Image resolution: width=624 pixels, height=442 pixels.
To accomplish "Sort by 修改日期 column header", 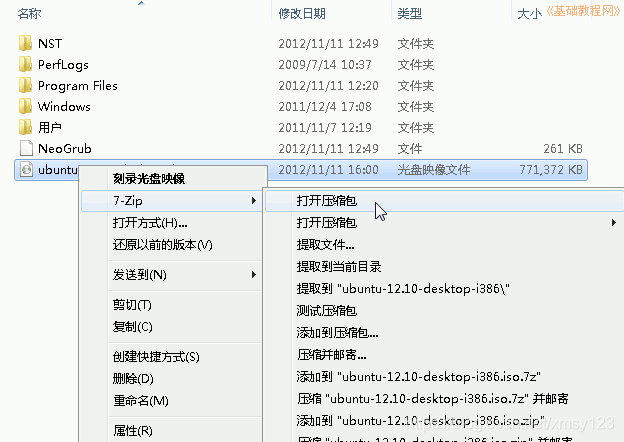I will point(302,14).
